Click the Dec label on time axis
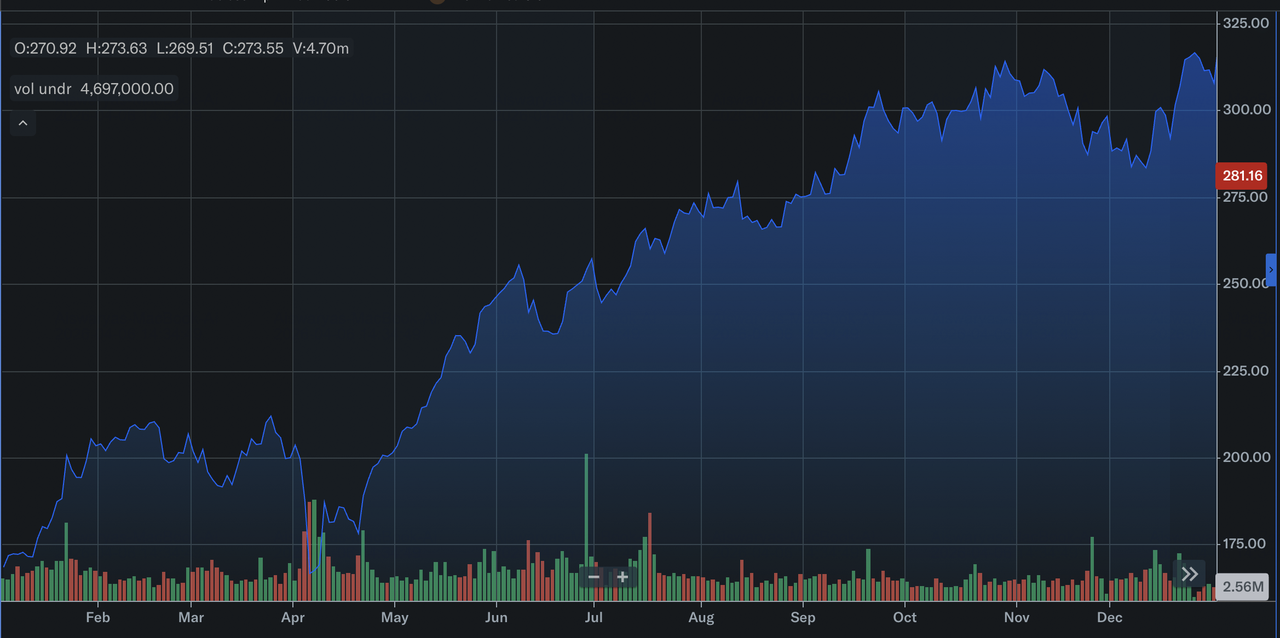 coord(1109,618)
